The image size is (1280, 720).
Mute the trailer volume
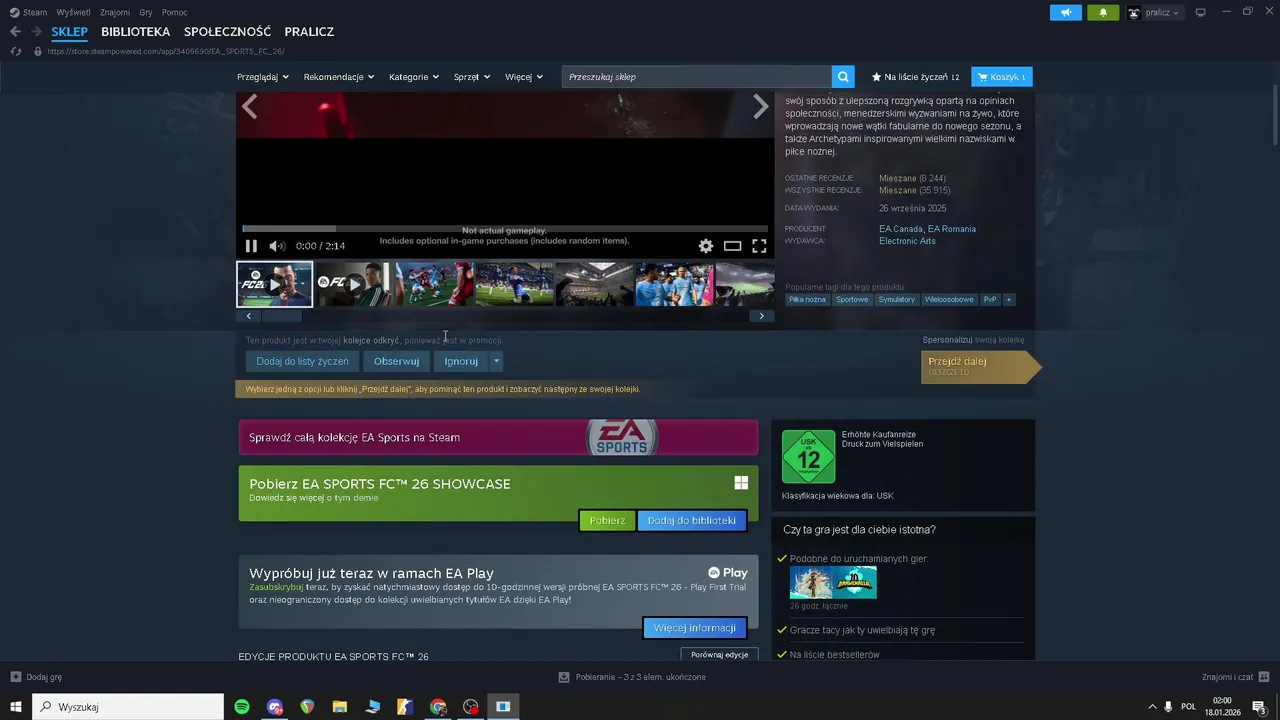277,246
